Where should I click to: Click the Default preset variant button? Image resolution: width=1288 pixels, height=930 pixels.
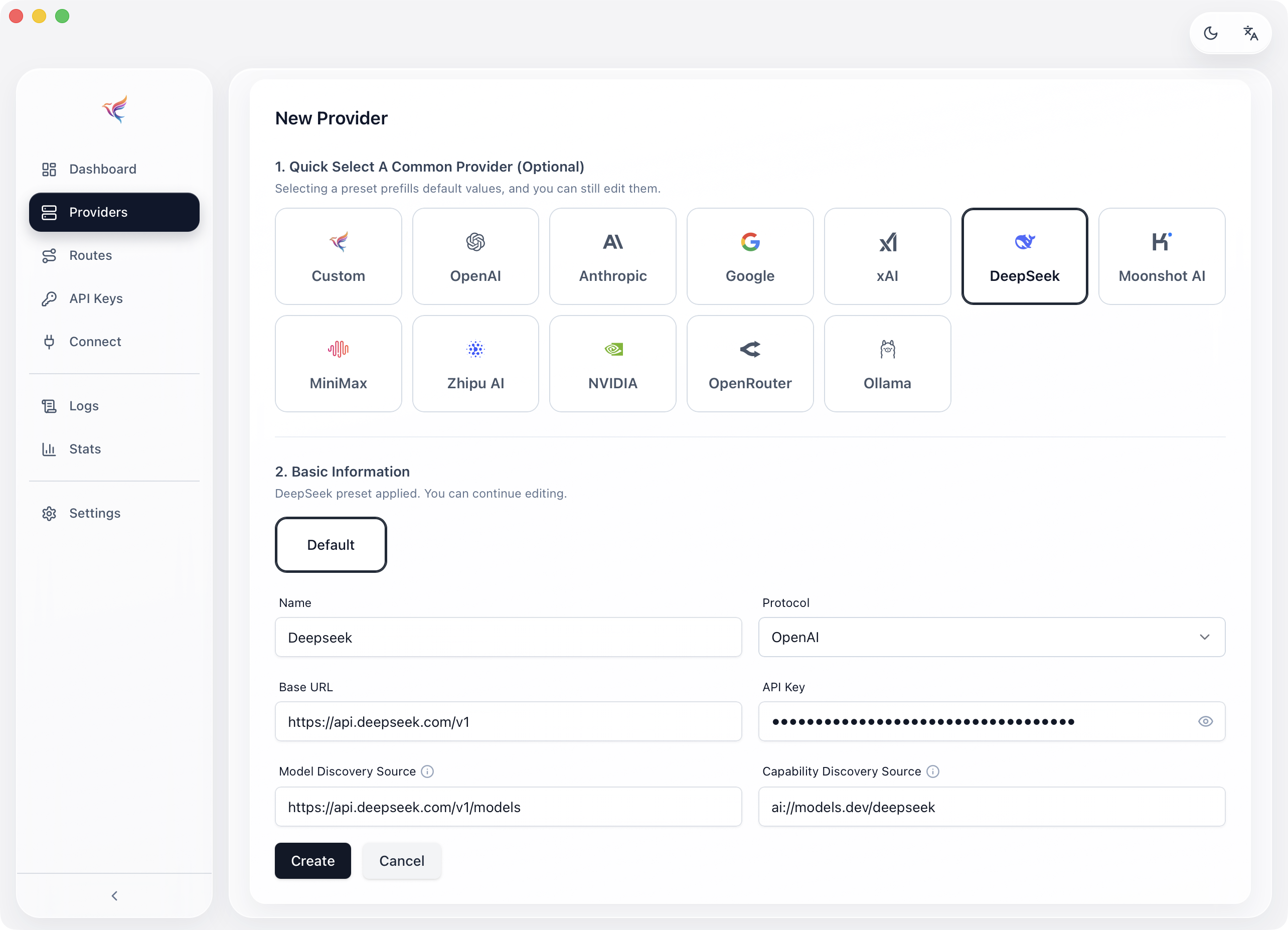click(x=331, y=545)
